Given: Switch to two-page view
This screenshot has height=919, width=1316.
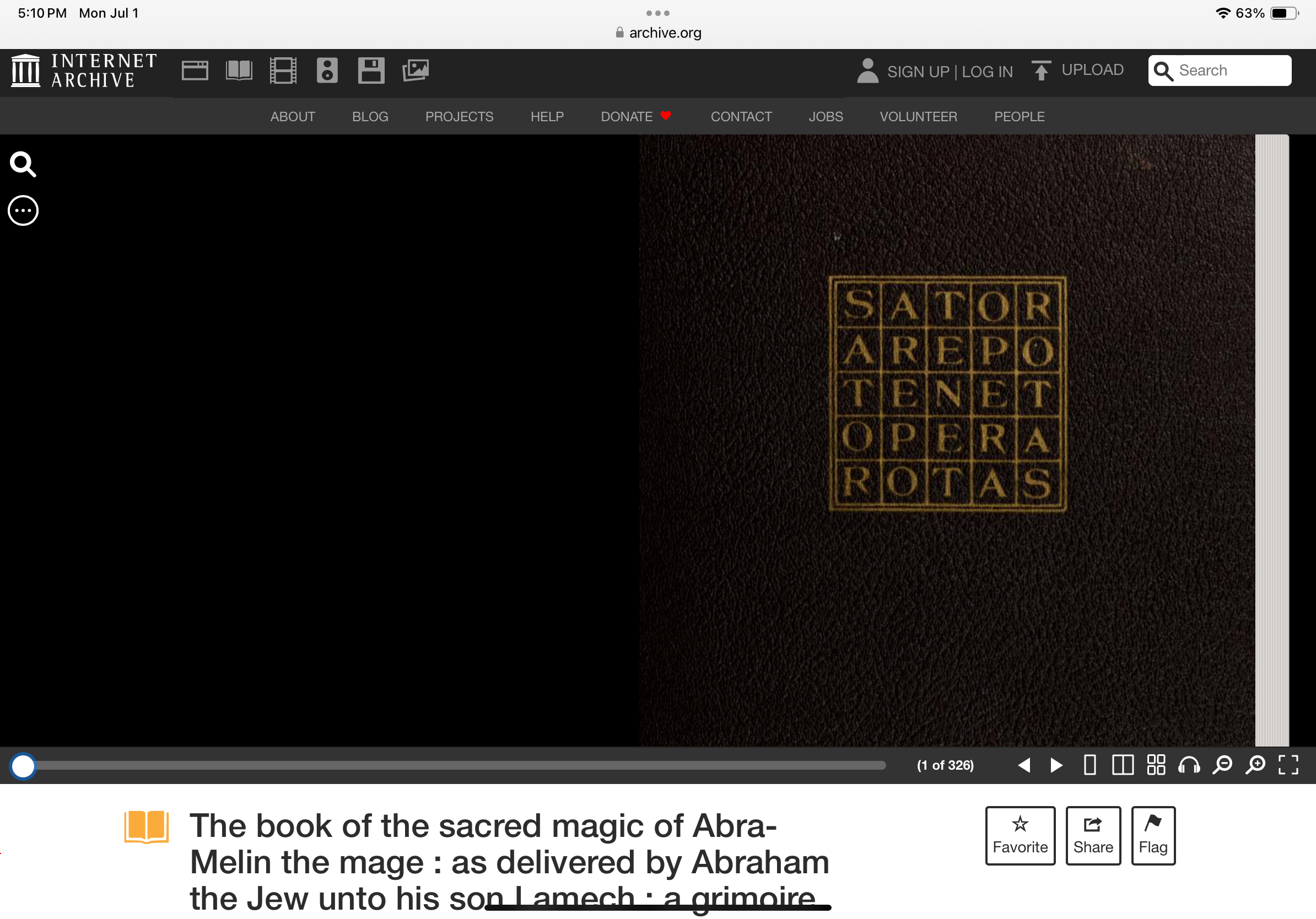Looking at the screenshot, I should [1123, 765].
